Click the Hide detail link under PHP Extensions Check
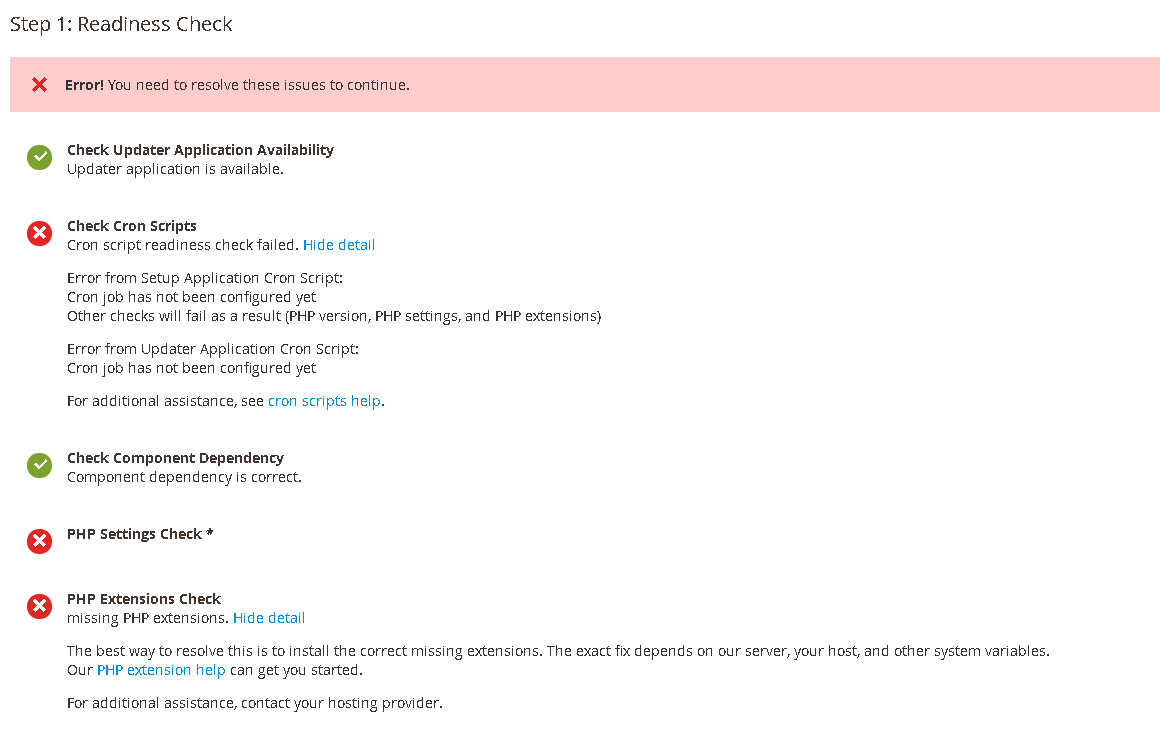 (269, 617)
